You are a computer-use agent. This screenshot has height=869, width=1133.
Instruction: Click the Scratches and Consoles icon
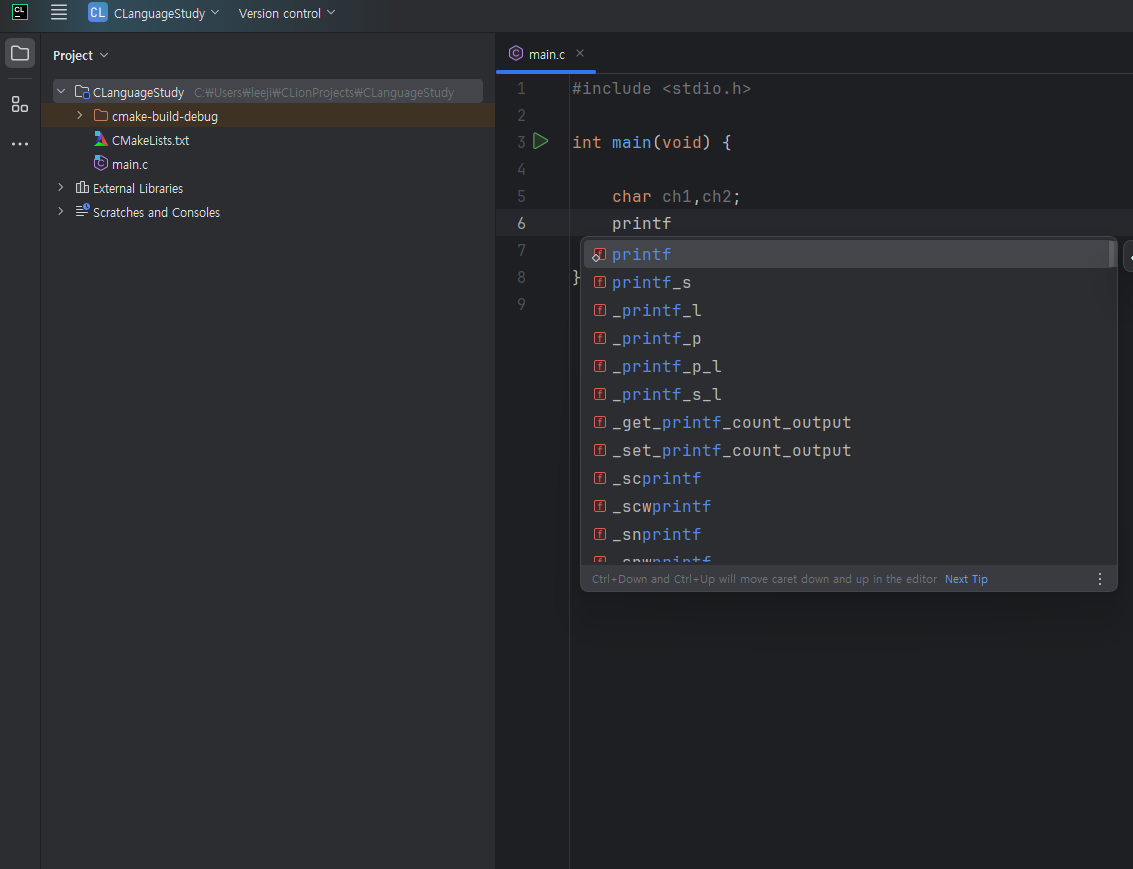coord(82,211)
